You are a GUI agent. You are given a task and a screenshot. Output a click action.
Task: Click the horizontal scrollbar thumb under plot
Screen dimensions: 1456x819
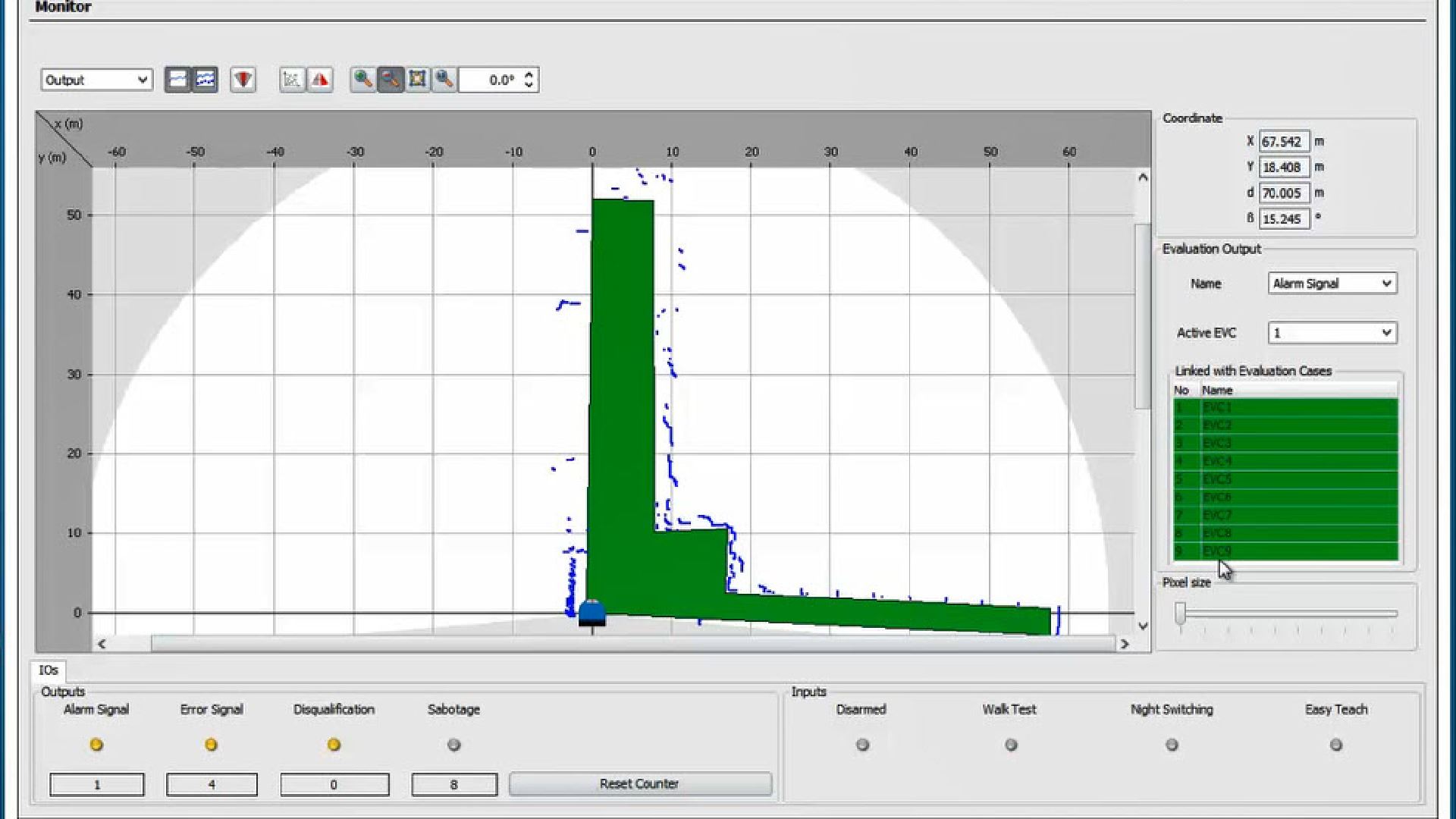tap(632, 644)
